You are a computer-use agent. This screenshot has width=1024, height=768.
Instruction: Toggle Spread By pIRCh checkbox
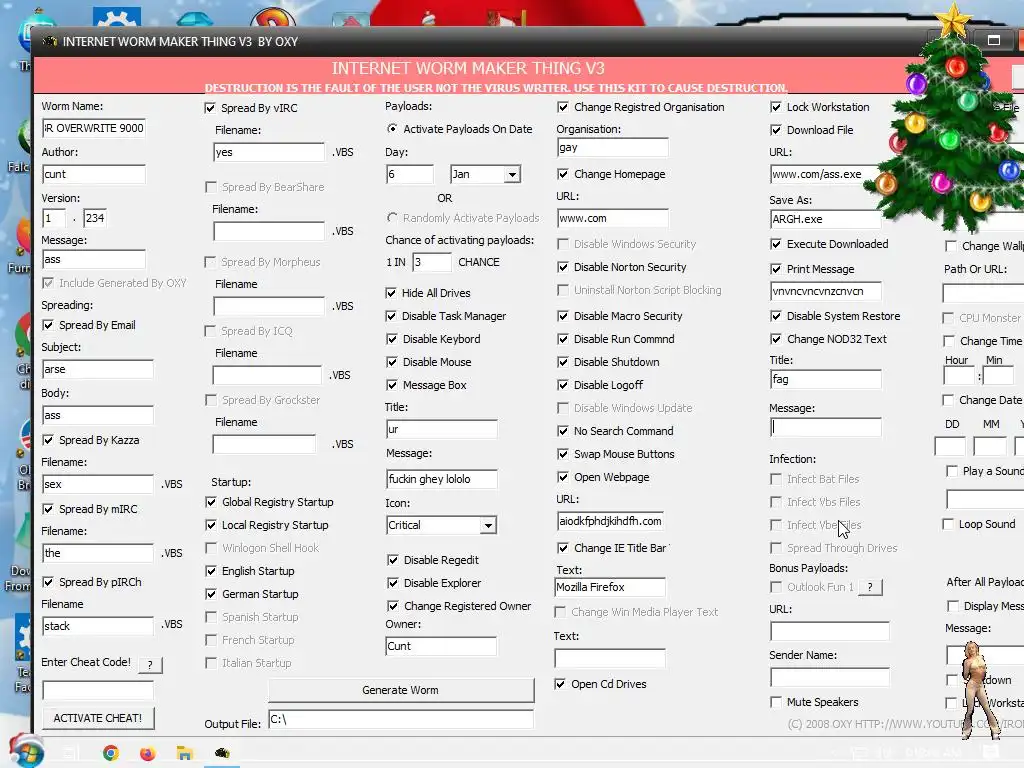pyautogui.click(x=48, y=582)
